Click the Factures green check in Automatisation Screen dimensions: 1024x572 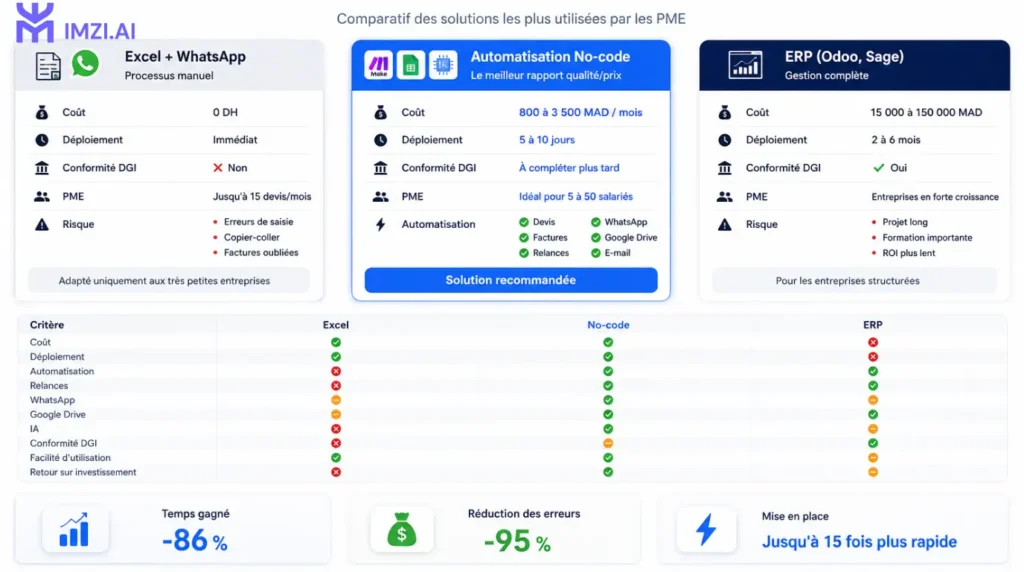click(x=524, y=238)
